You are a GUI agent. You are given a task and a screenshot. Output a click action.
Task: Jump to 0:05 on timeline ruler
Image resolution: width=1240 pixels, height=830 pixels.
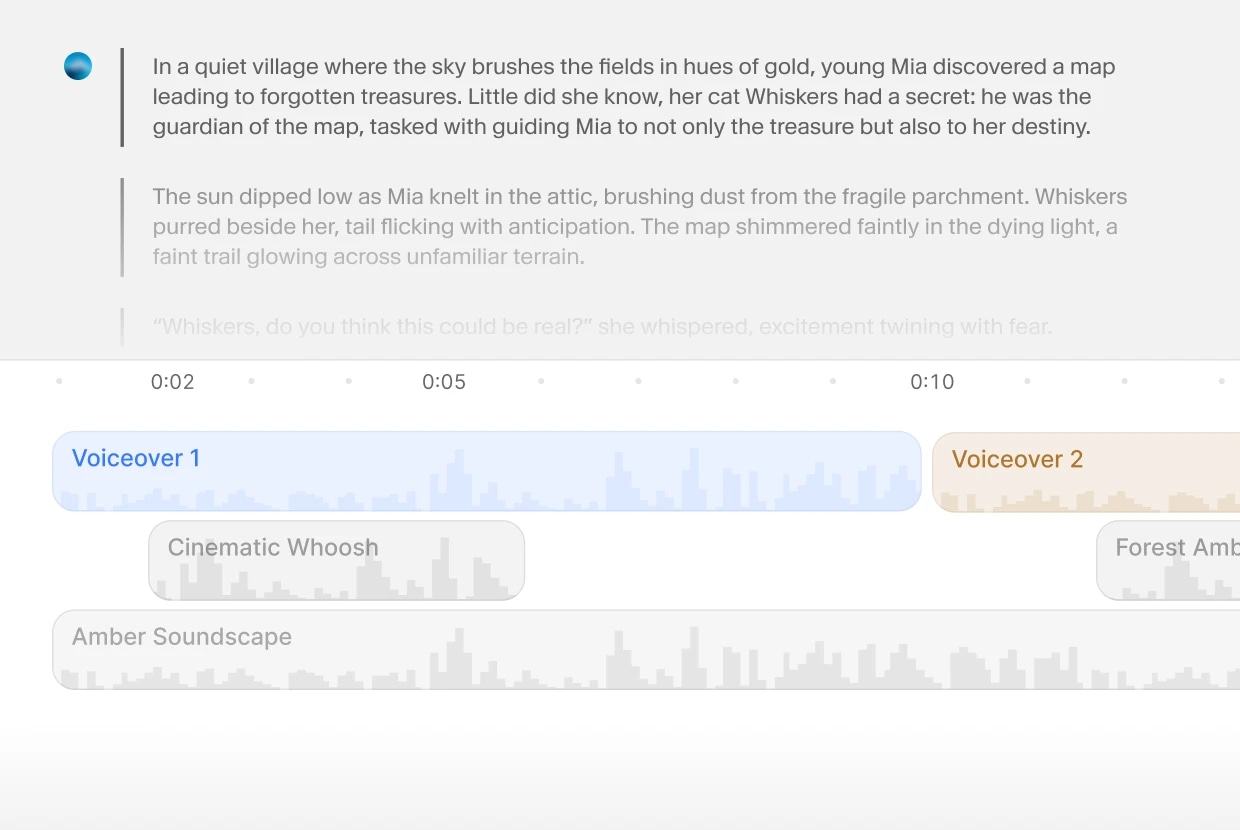pos(444,382)
